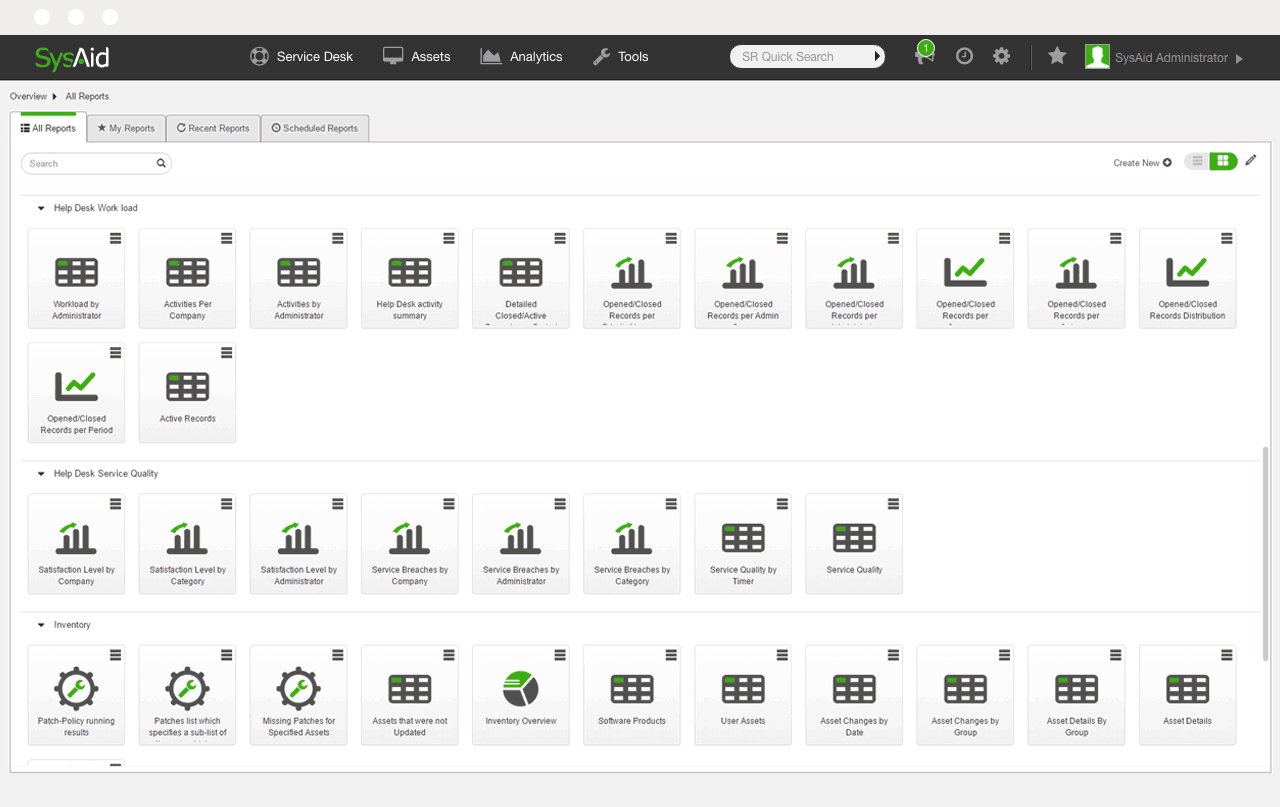Collapse the Inventory section
This screenshot has width=1280, height=807.
40,624
